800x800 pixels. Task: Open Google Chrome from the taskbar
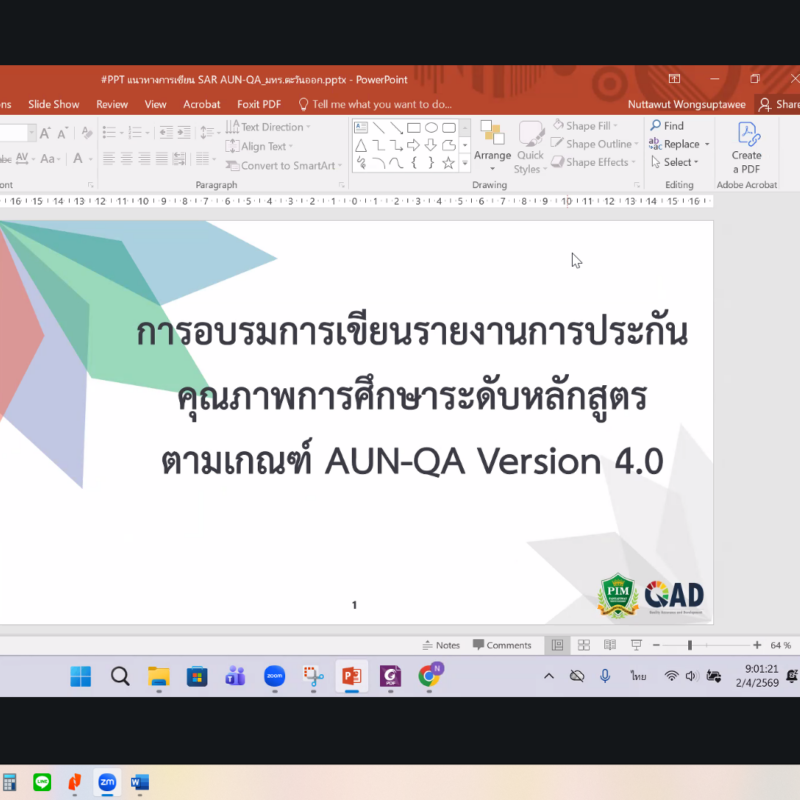(x=429, y=677)
